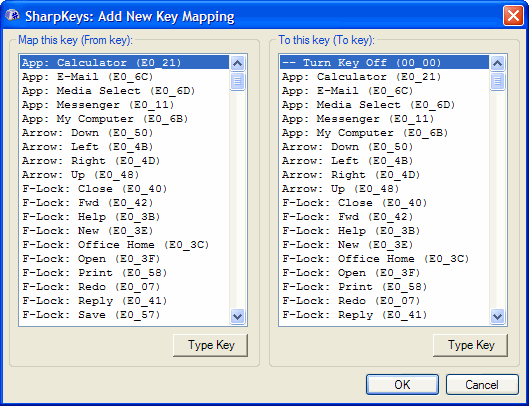This screenshot has height=406, width=529.
Task: Select F-Lock: Fwd in From key list
Action: pyautogui.click(x=124, y=203)
